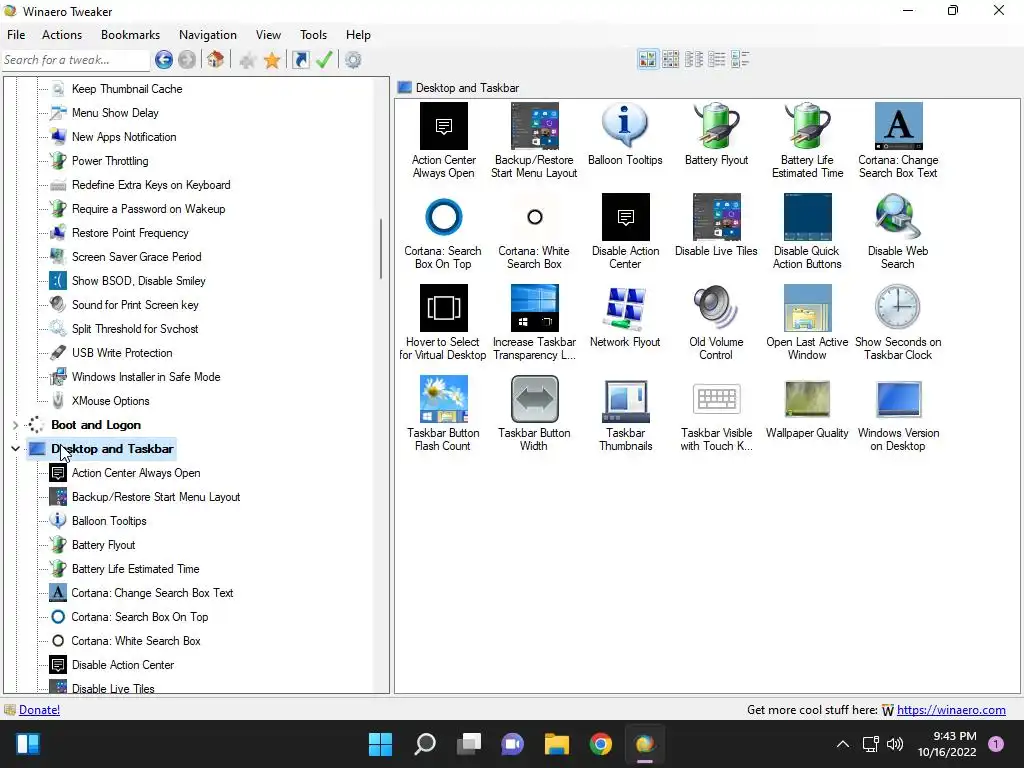This screenshot has width=1024, height=768.
Task: Expand the Boot and Logon tree node
Action: pos(15,425)
